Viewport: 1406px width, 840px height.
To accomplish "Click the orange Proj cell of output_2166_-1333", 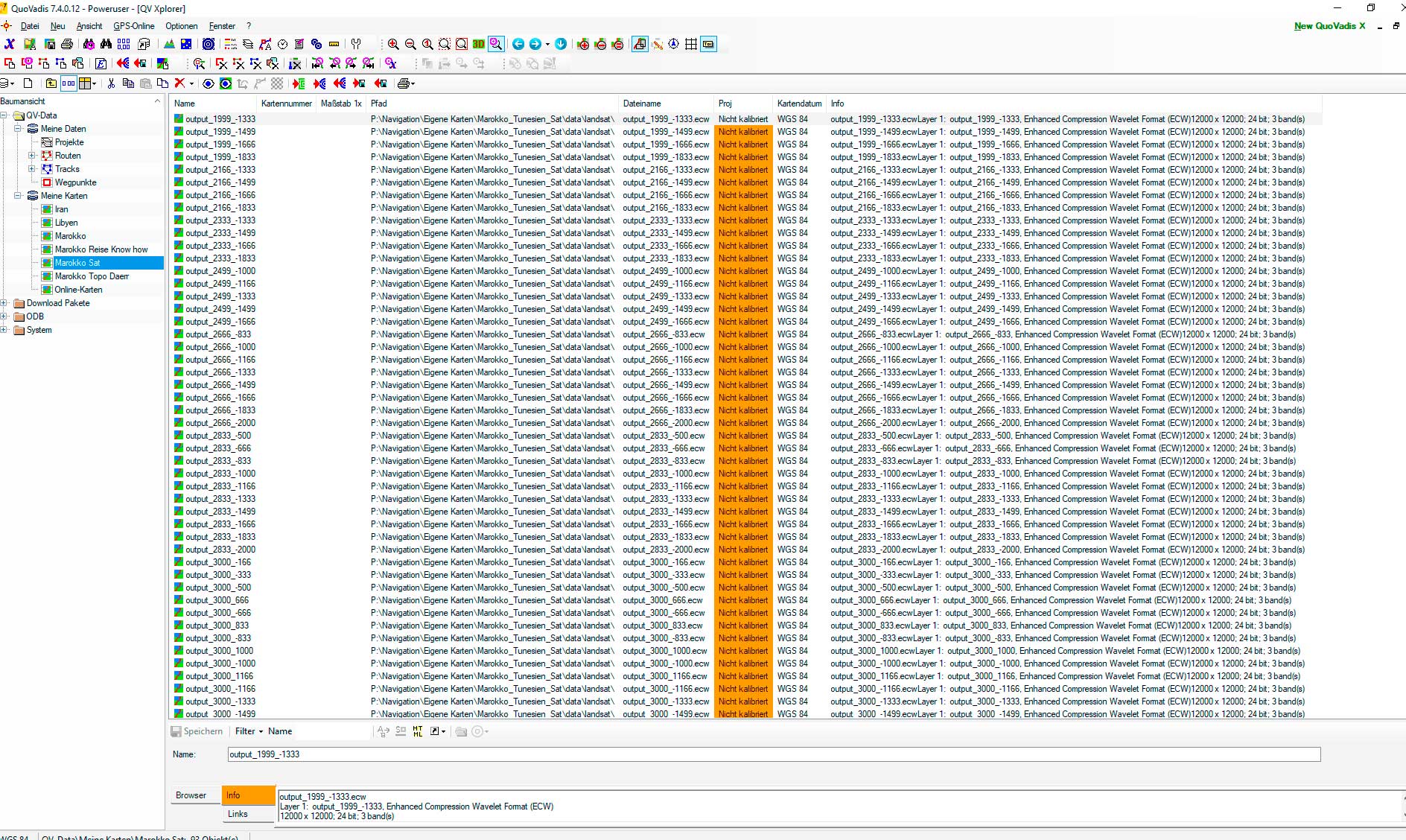I will pos(742,170).
